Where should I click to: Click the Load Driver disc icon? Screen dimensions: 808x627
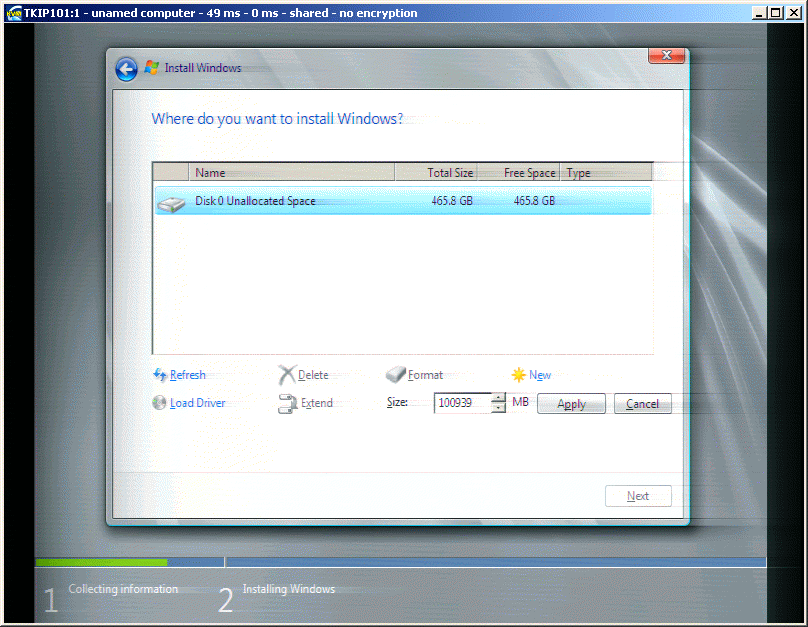click(x=159, y=402)
